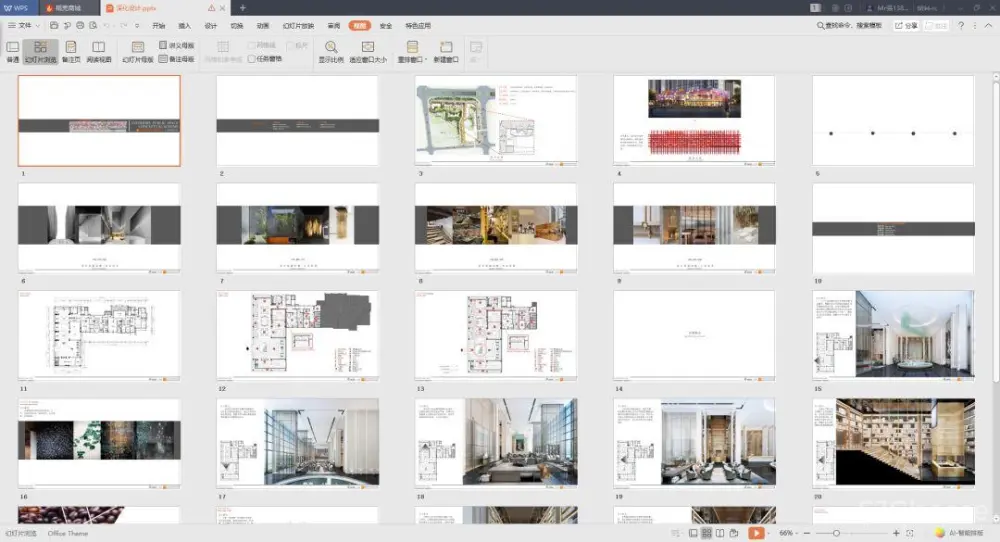This screenshot has height=542, width=1000.
Task: Open the Slide Master (幻灯片母版)
Action: point(137,50)
